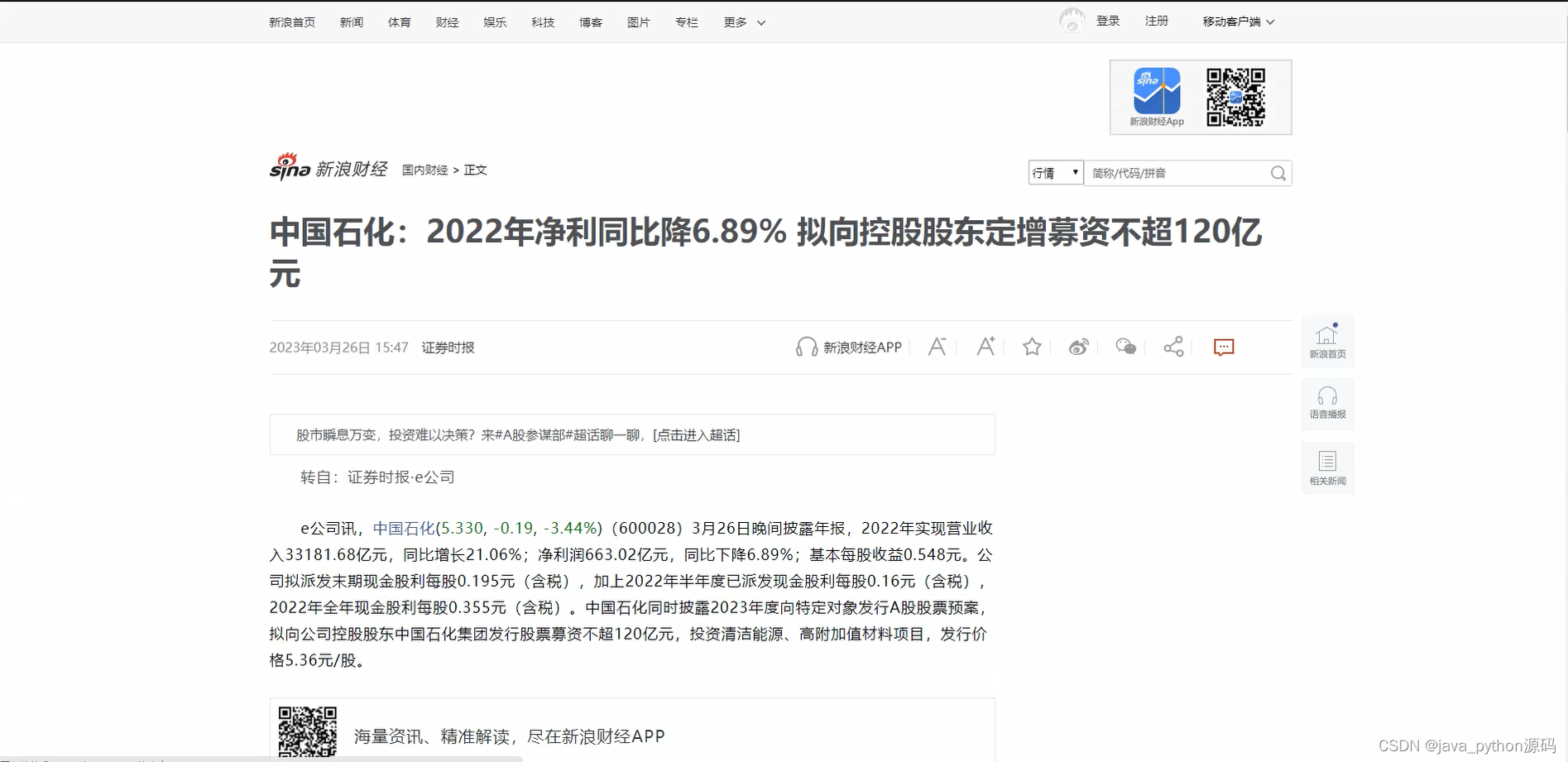
Task: Click the 正文 breadcrumb text
Action: point(475,170)
